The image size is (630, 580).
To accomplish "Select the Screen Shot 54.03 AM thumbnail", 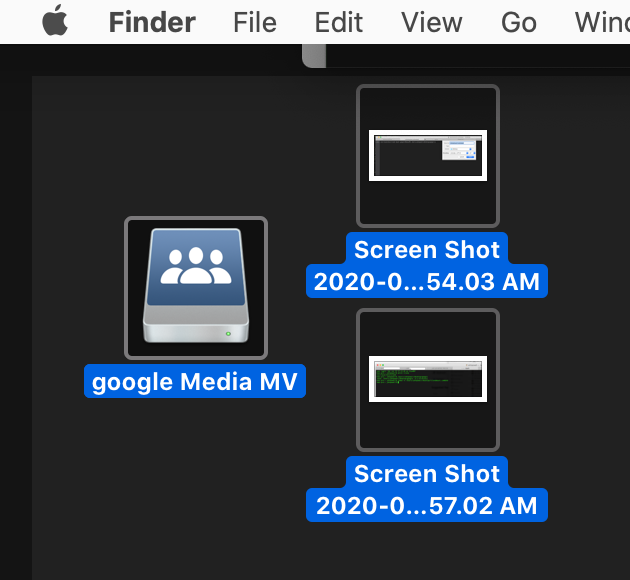I will tap(428, 156).
